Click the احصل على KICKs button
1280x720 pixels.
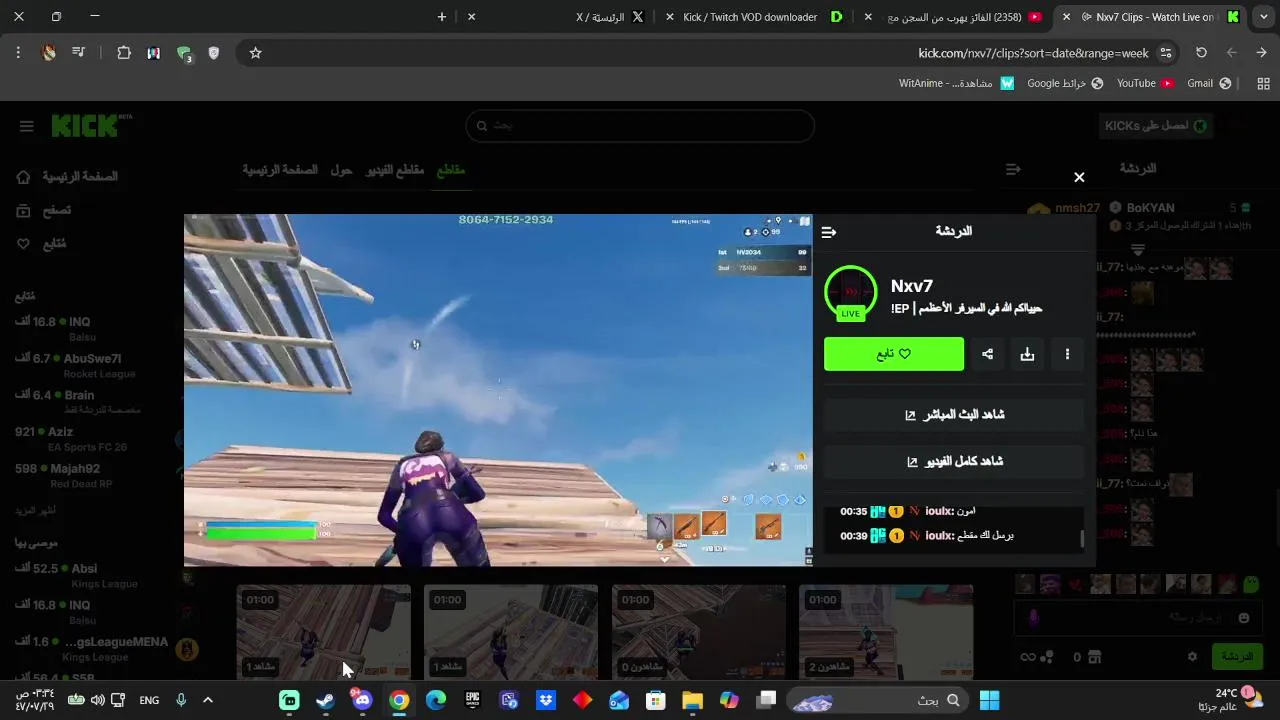click(1156, 126)
